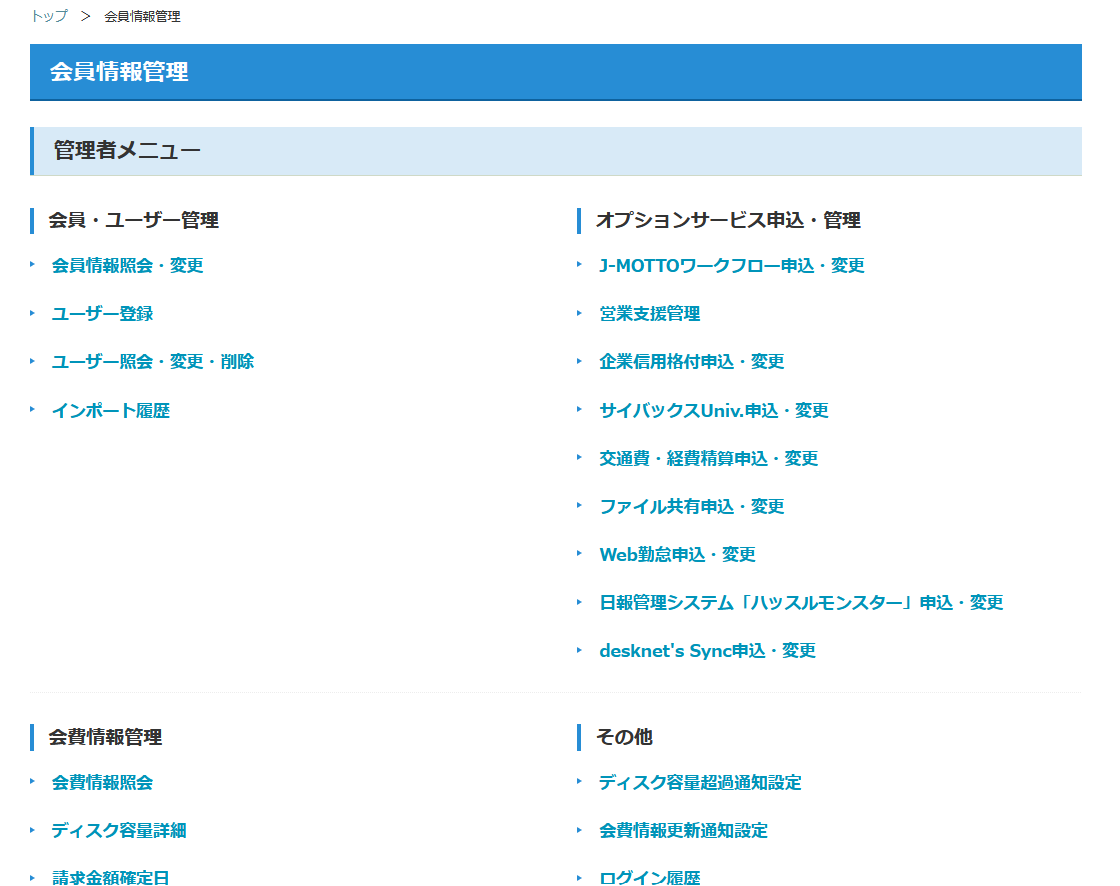The height and width of the screenshot is (886, 1120).
Task: Open Web勤怠申込・変更
Action: (678, 554)
